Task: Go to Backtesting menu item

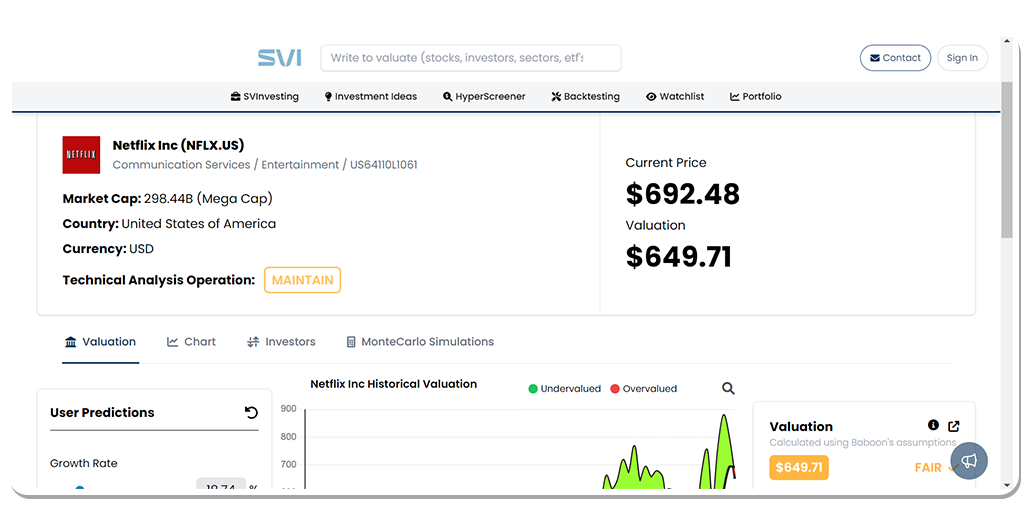Action: click(585, 97)
